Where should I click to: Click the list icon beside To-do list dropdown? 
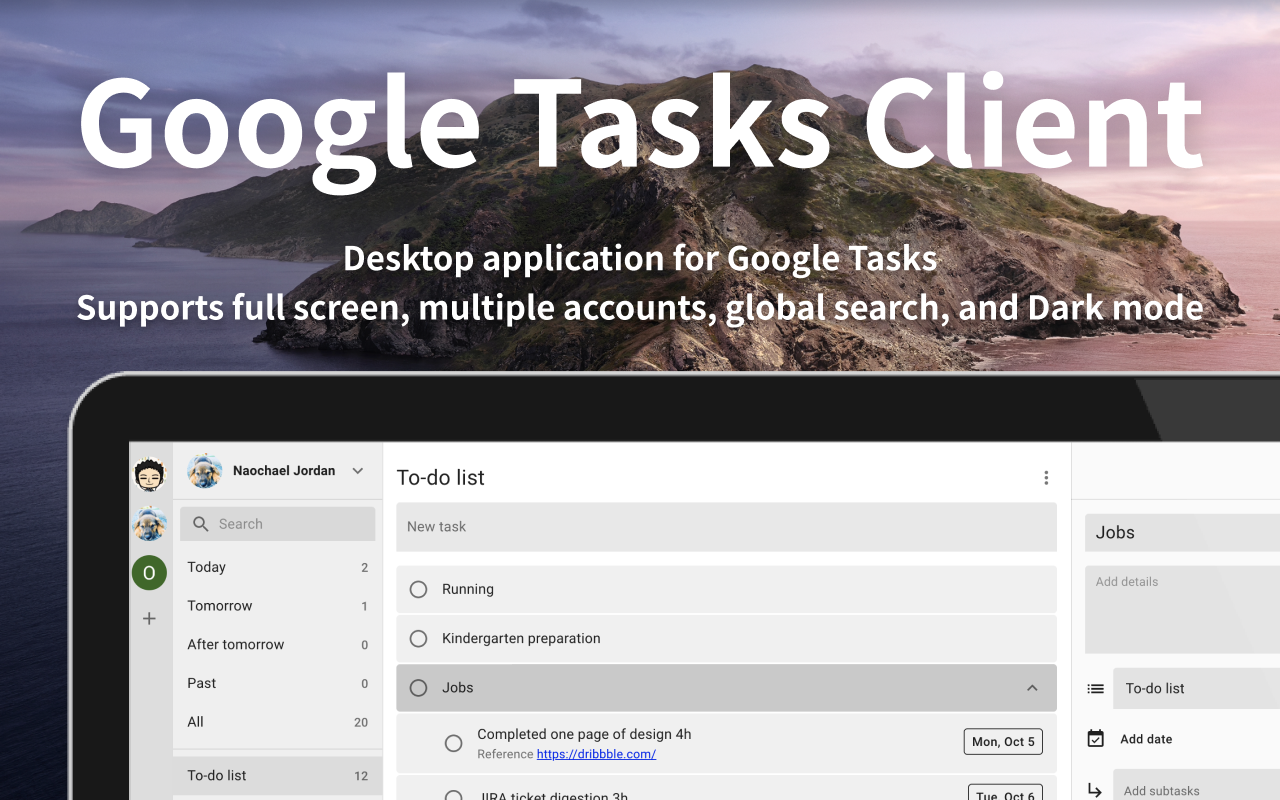tap(1096, 689)
